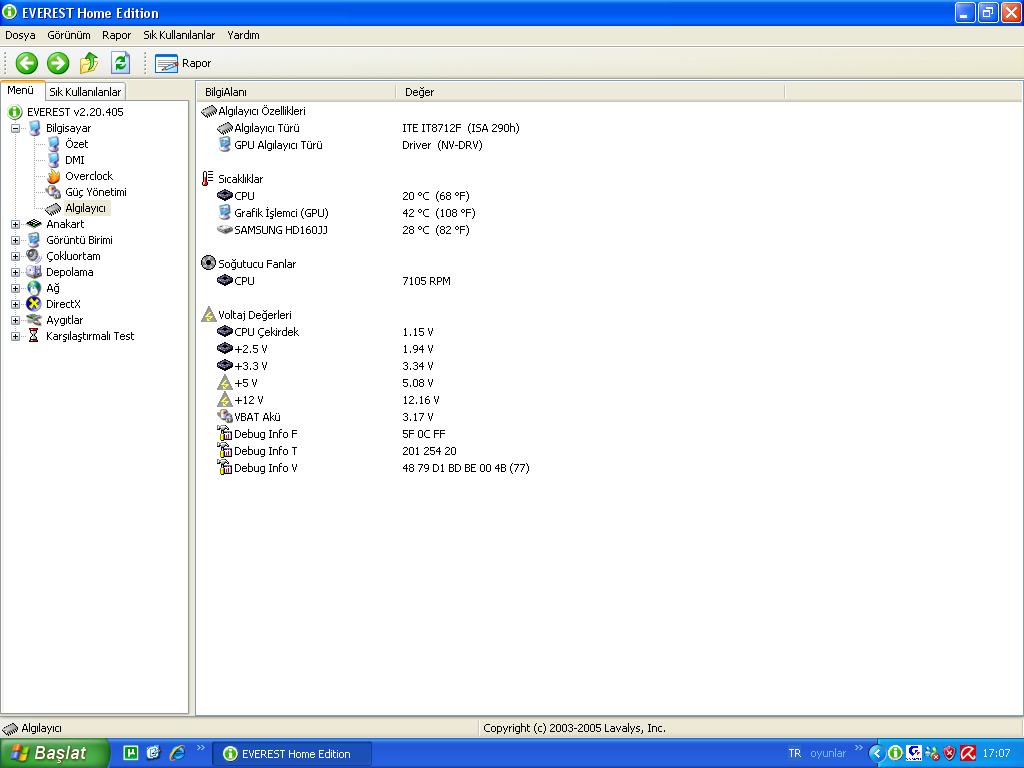Select the +2.5 V voltage row
This screenshot has height=768, width=1024.
tap(325, 349)
